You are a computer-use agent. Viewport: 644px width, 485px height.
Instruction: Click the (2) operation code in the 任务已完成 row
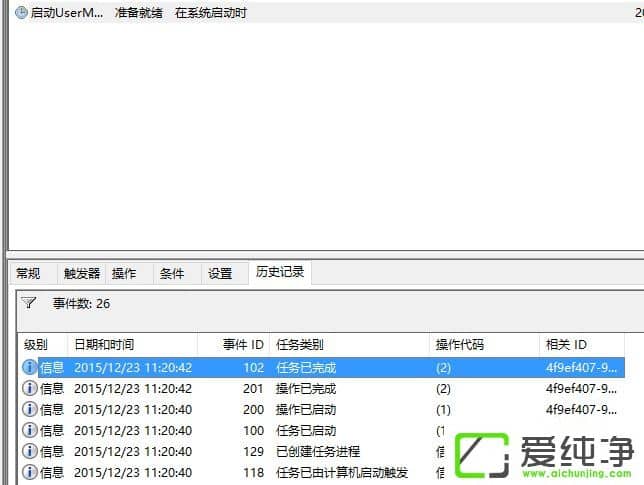tap(443, 367)
